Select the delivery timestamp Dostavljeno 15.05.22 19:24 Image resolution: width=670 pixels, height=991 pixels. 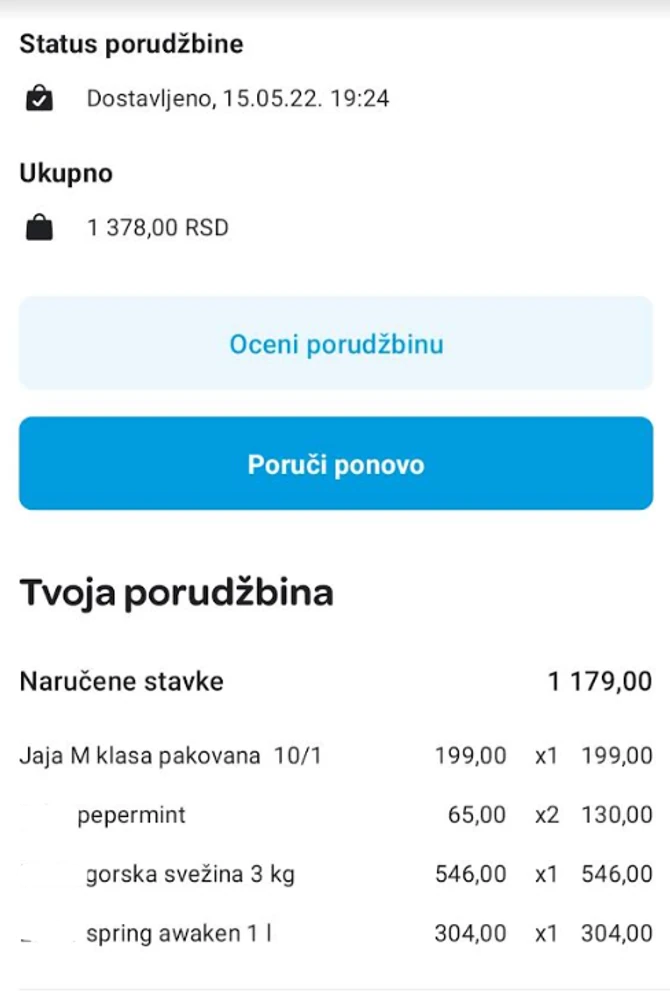point(240,98)
